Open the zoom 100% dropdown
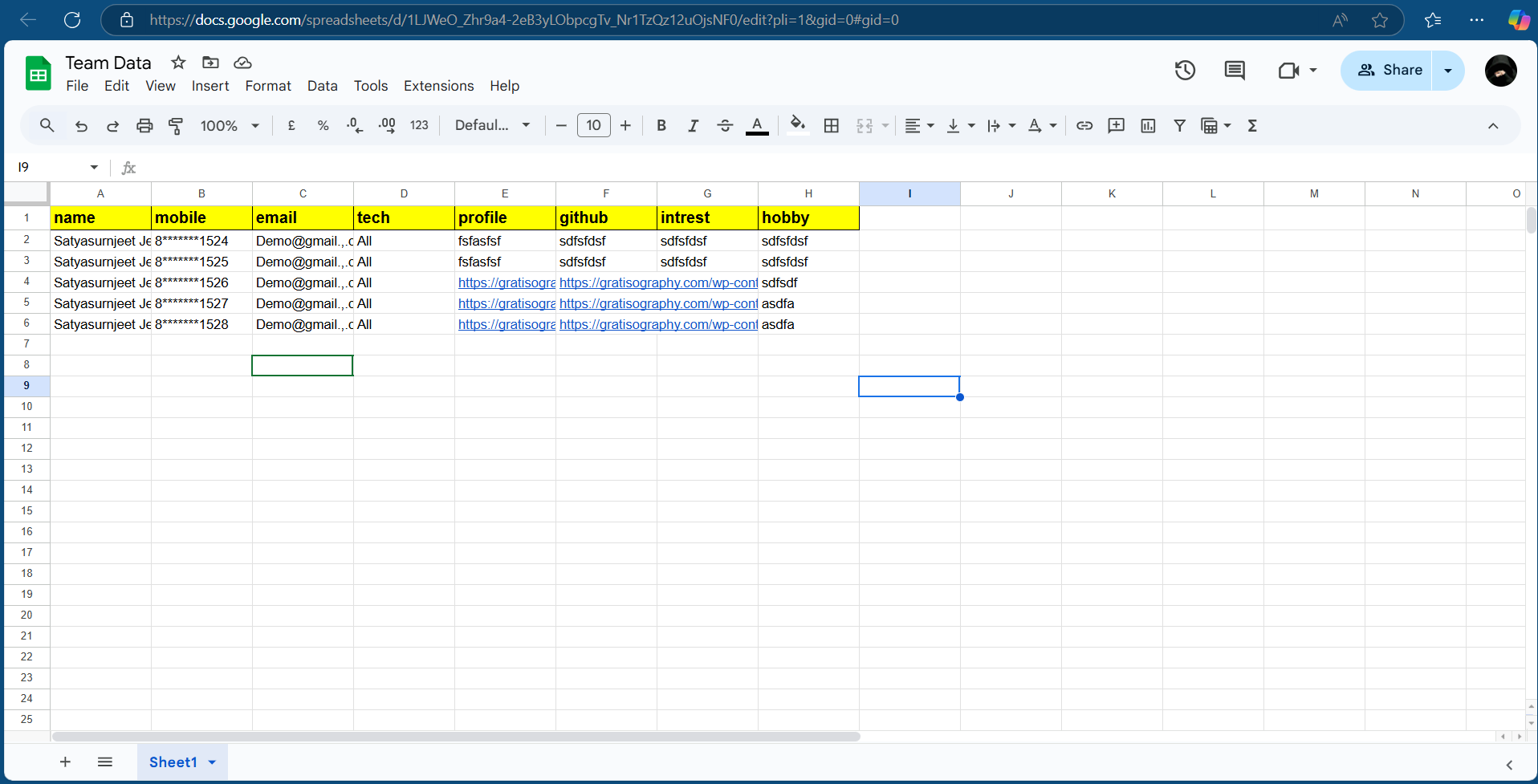 (230, 125)
